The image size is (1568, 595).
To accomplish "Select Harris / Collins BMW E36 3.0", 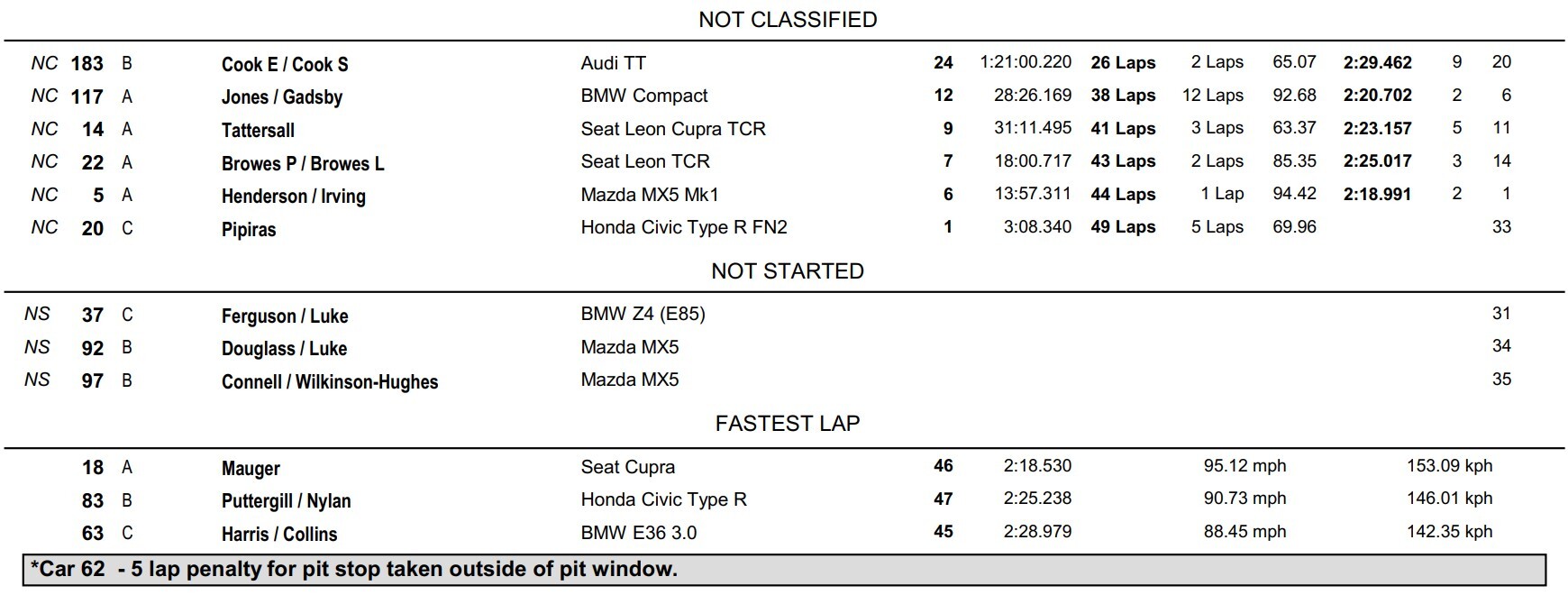I will (x=639, y=533).
